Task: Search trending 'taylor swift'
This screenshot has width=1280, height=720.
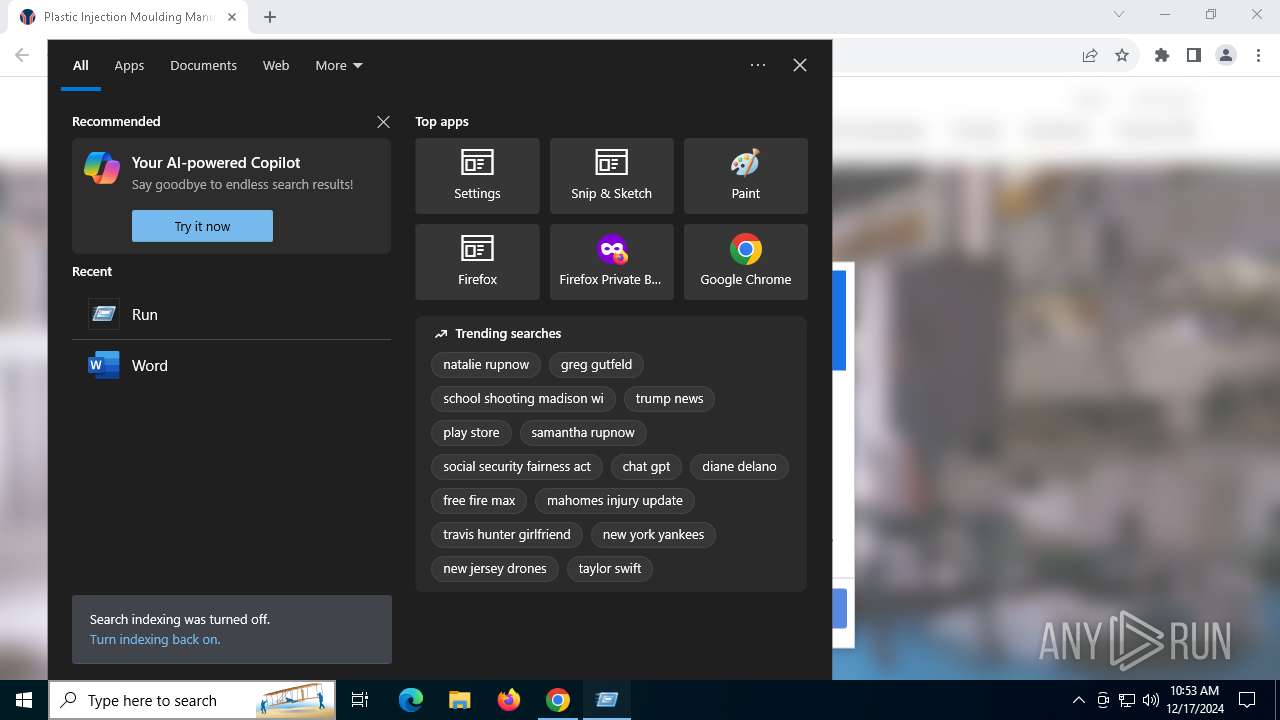Action: tap(610, 569)
